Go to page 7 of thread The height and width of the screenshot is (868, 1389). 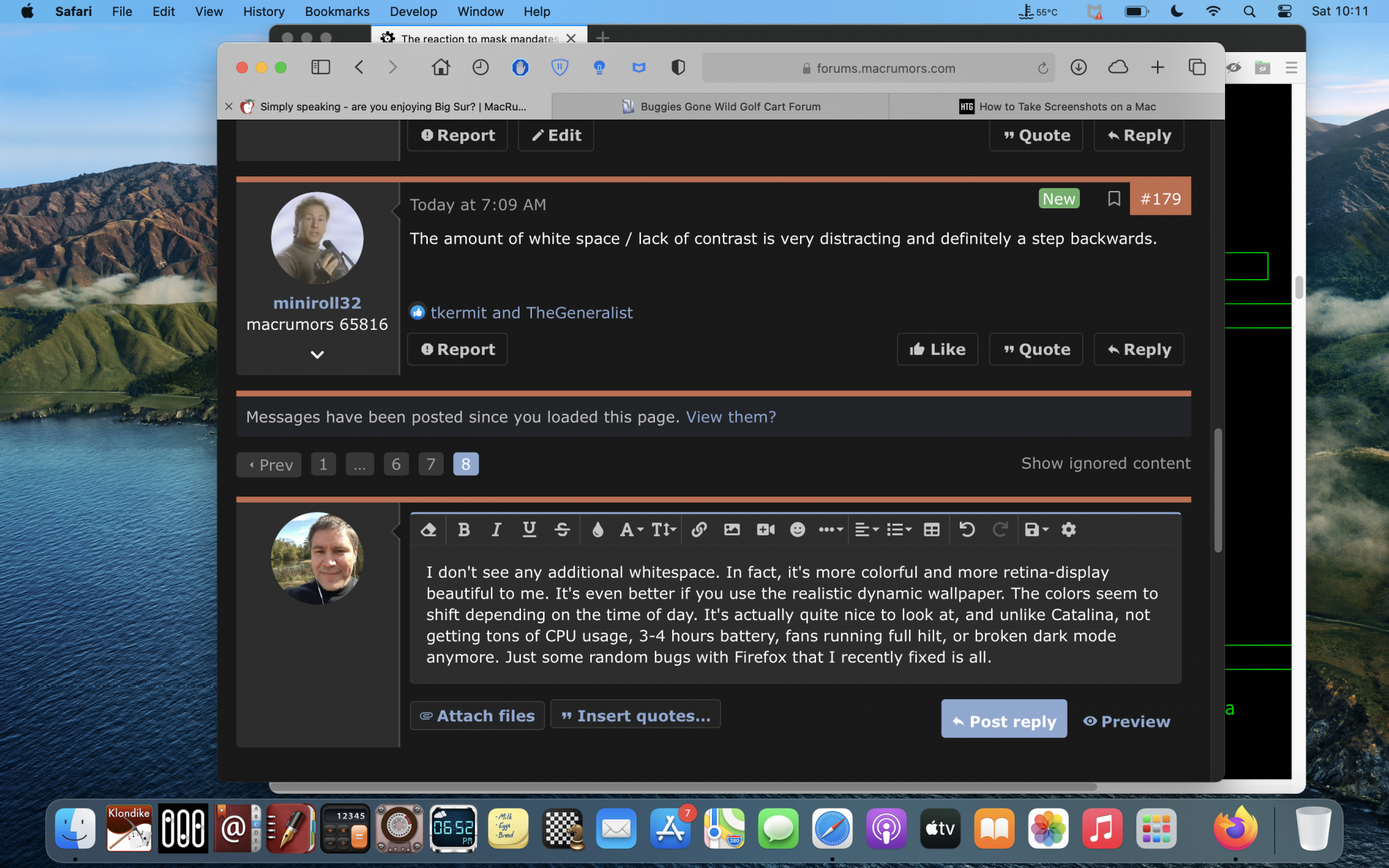coord(431,464)
